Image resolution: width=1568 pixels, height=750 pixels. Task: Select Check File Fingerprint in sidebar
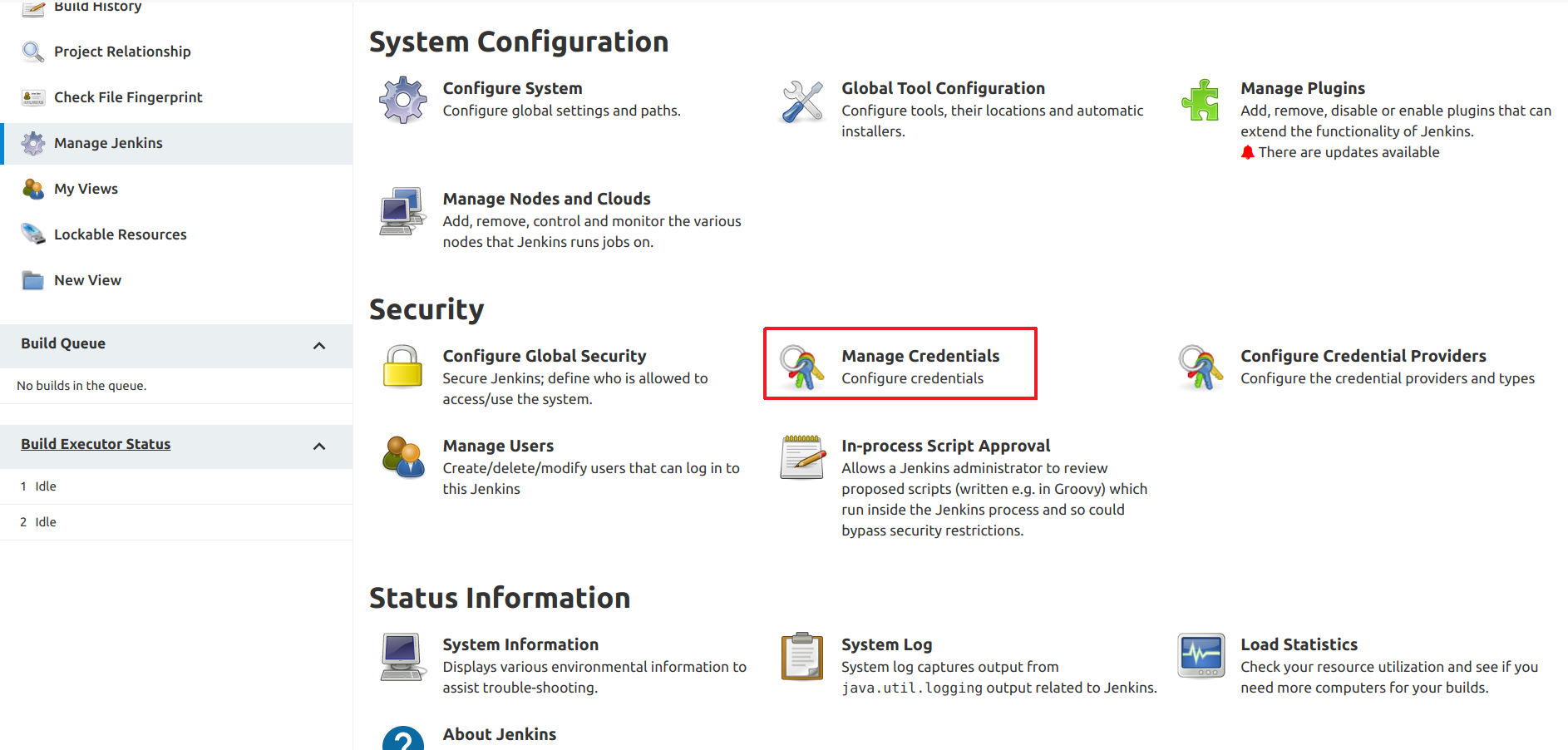tap(128, 97)
